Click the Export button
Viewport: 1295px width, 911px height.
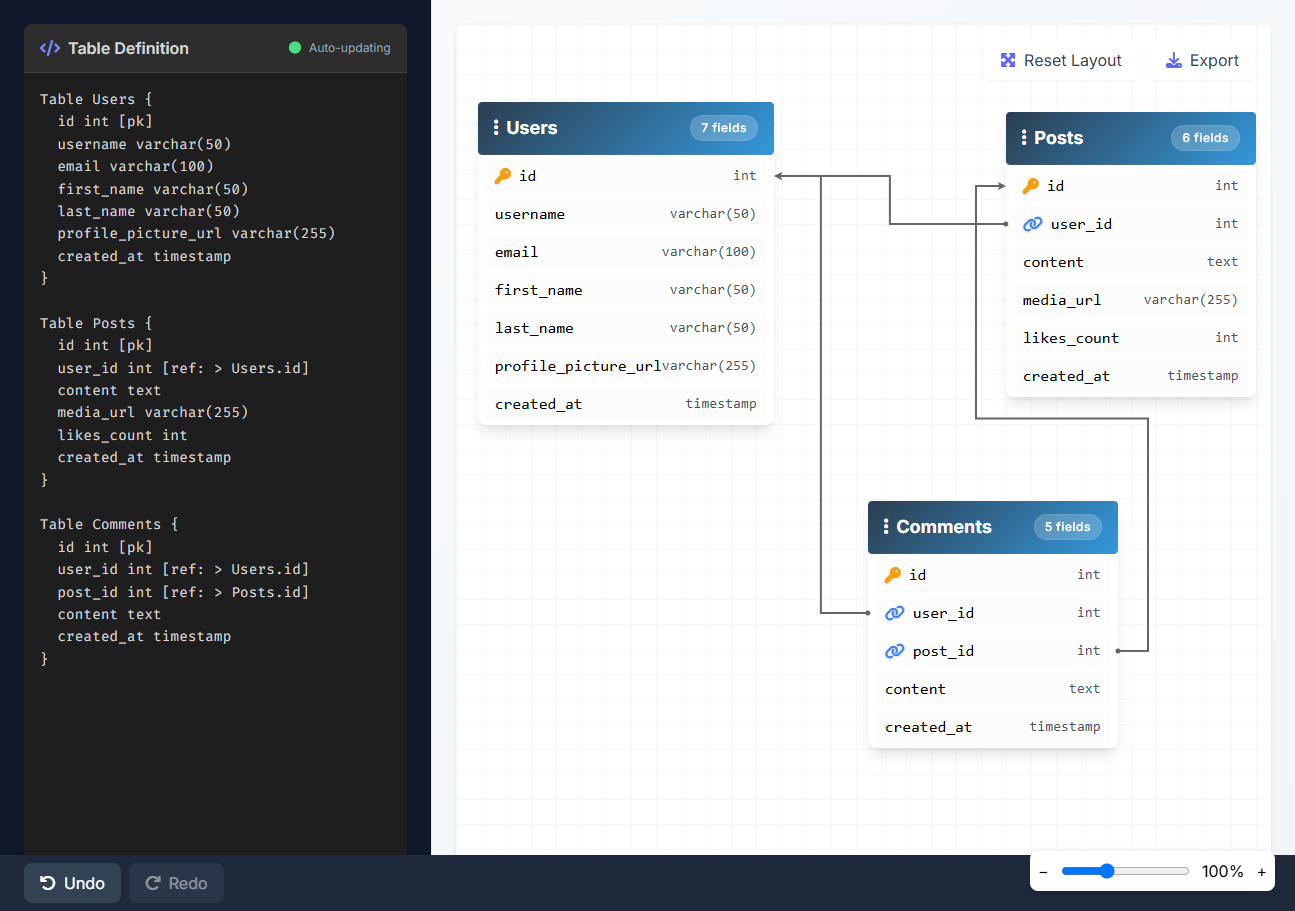click(x=1202, y=61)
